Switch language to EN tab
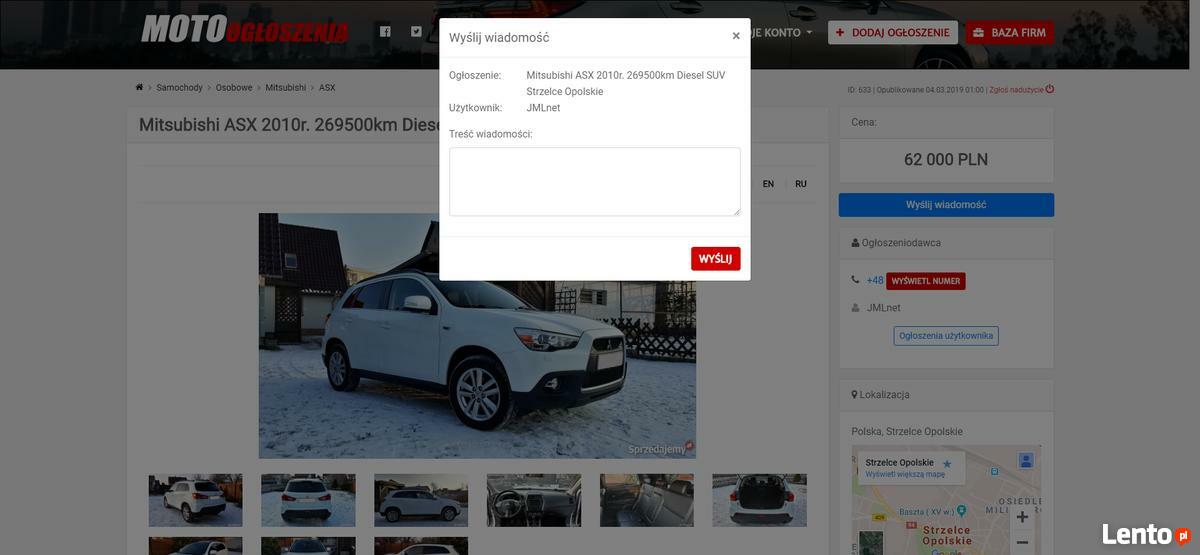This screenshot has width=1200, height=555. pyautogui.click(x=768, y=184)
